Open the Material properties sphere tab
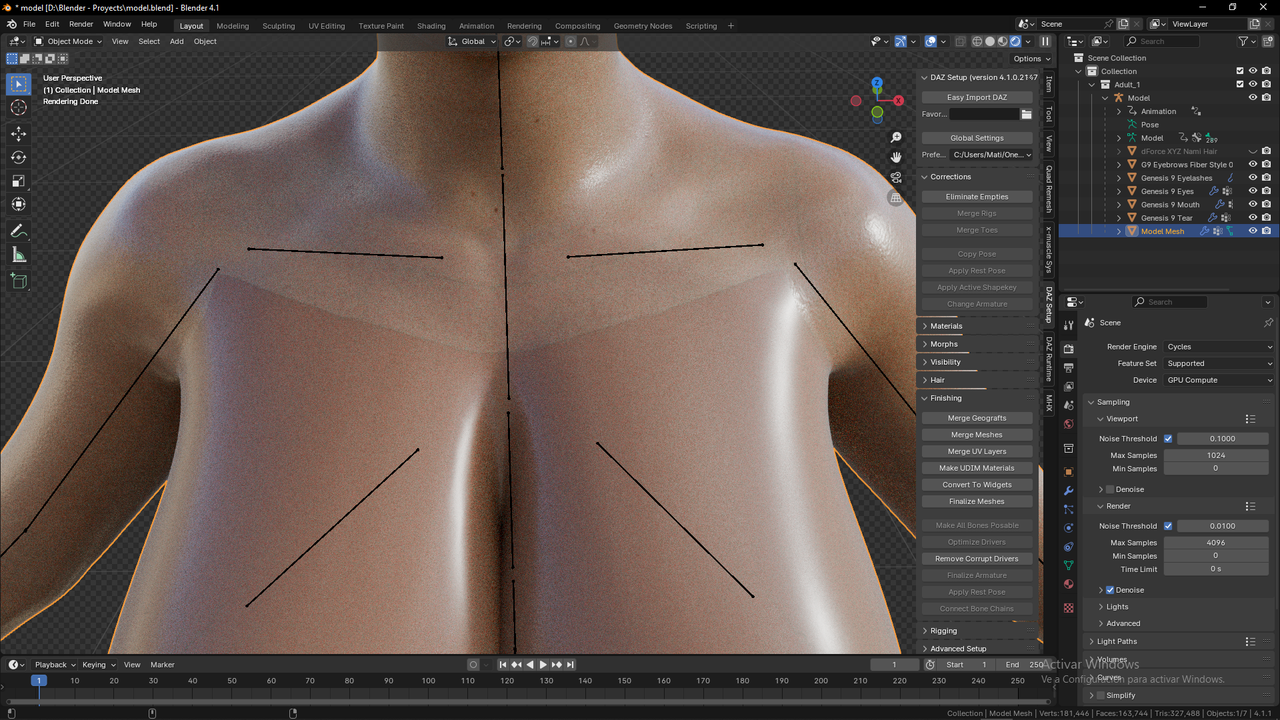 (1069, 585)
